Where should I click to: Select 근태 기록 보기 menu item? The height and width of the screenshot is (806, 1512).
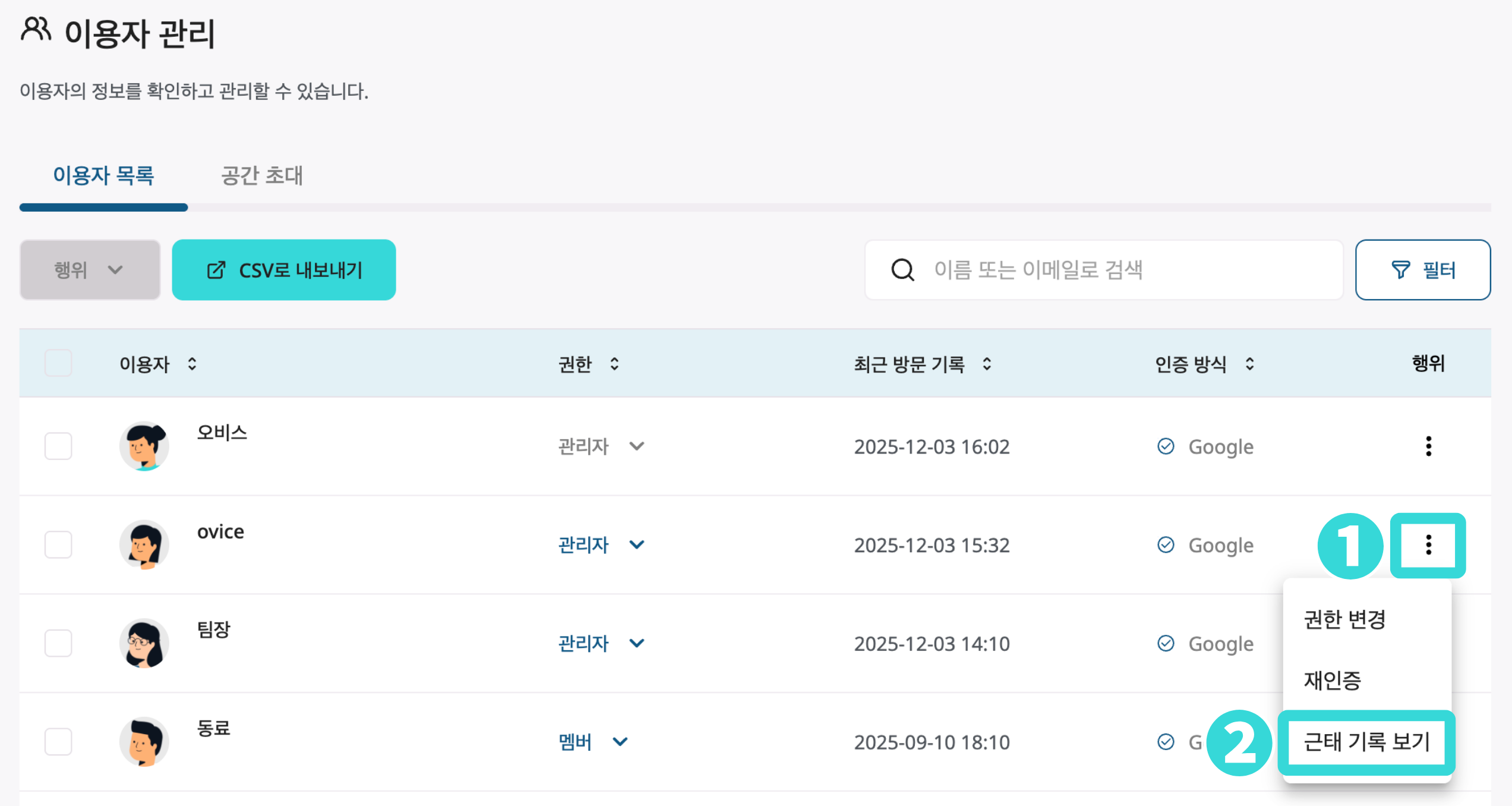[1366, 742]
